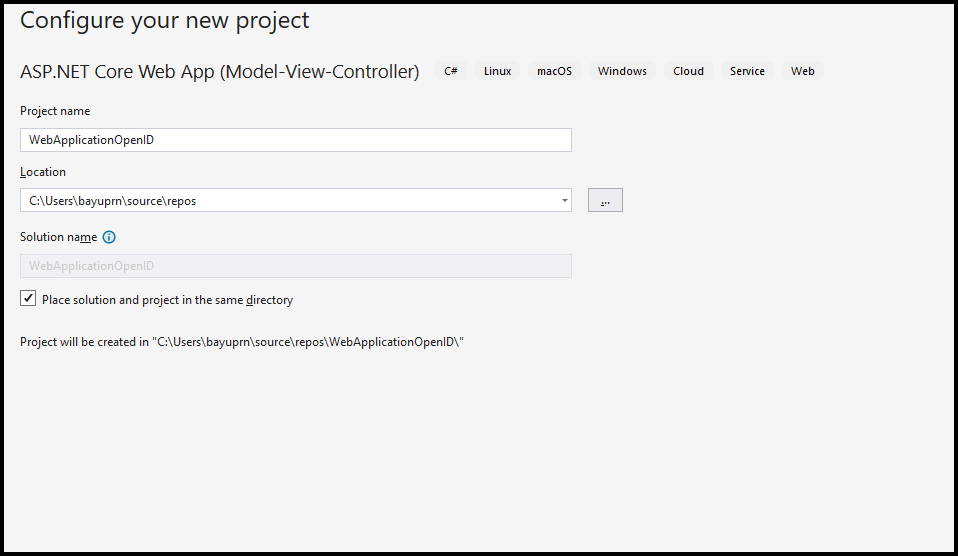
Task: Select the C# tag
Action: coord(451,72)
